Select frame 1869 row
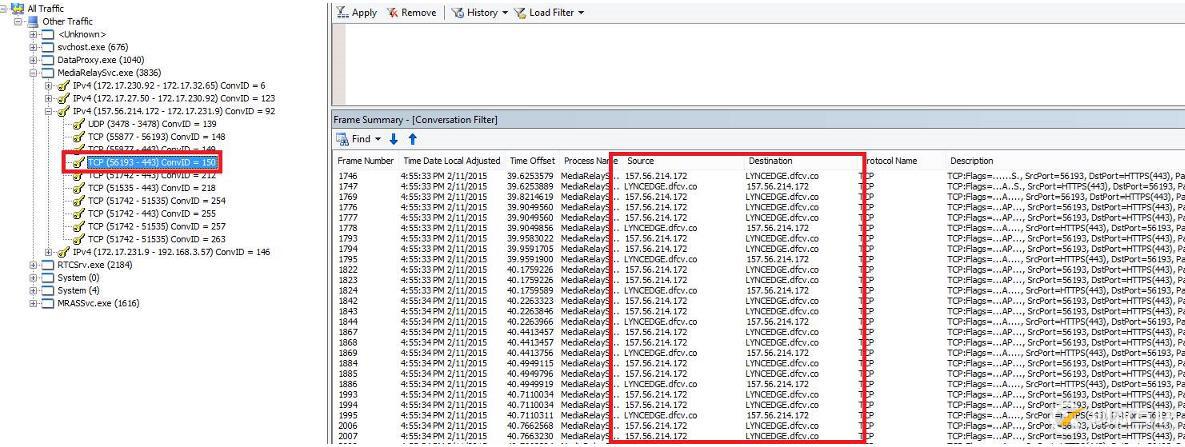 (760, 352)
